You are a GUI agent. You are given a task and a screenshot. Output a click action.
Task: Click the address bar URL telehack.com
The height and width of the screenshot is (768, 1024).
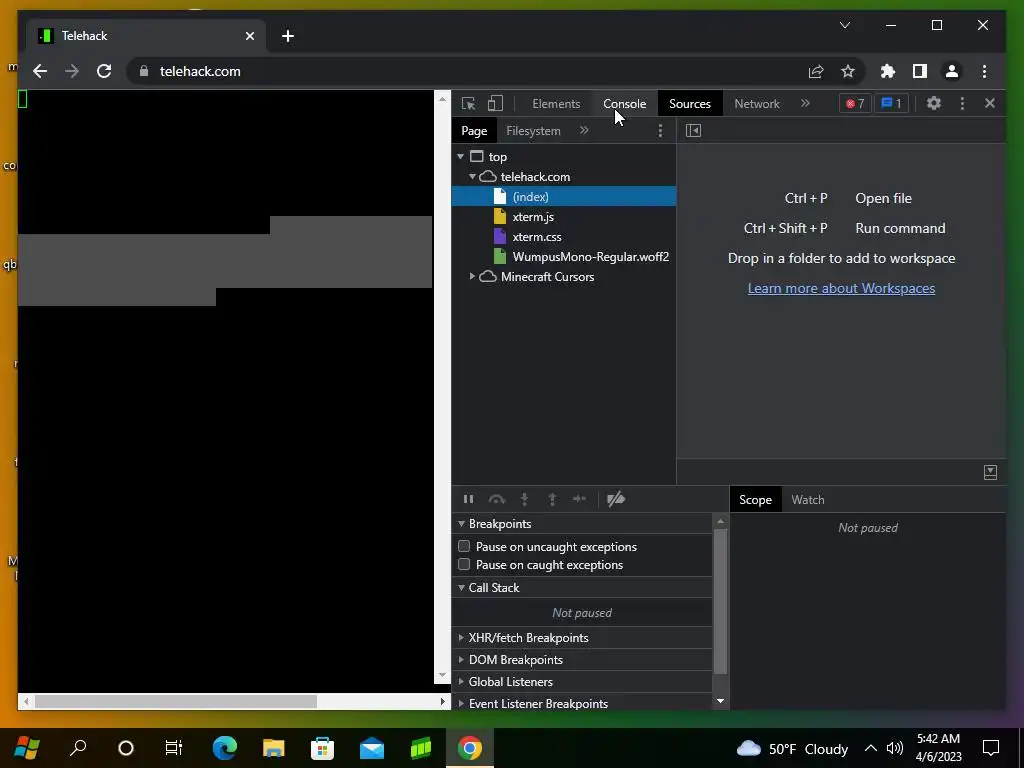coord(200,71)
